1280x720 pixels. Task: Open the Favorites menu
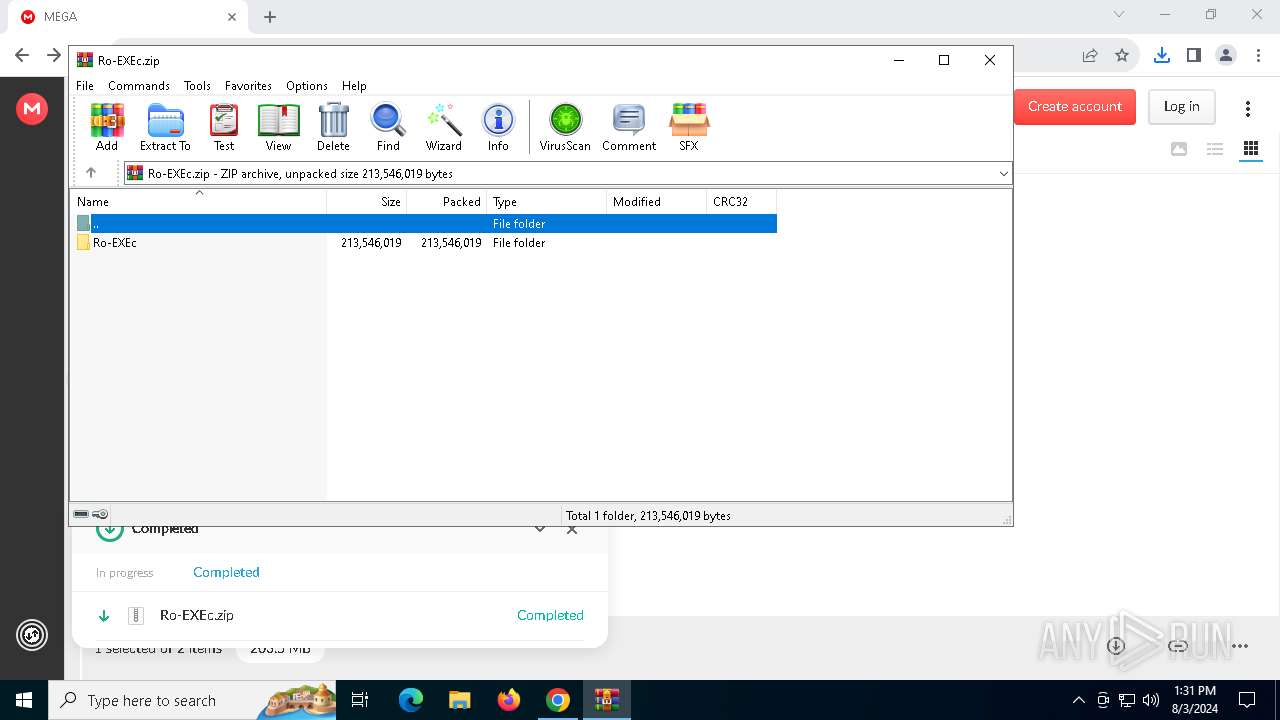pos(248,86)
